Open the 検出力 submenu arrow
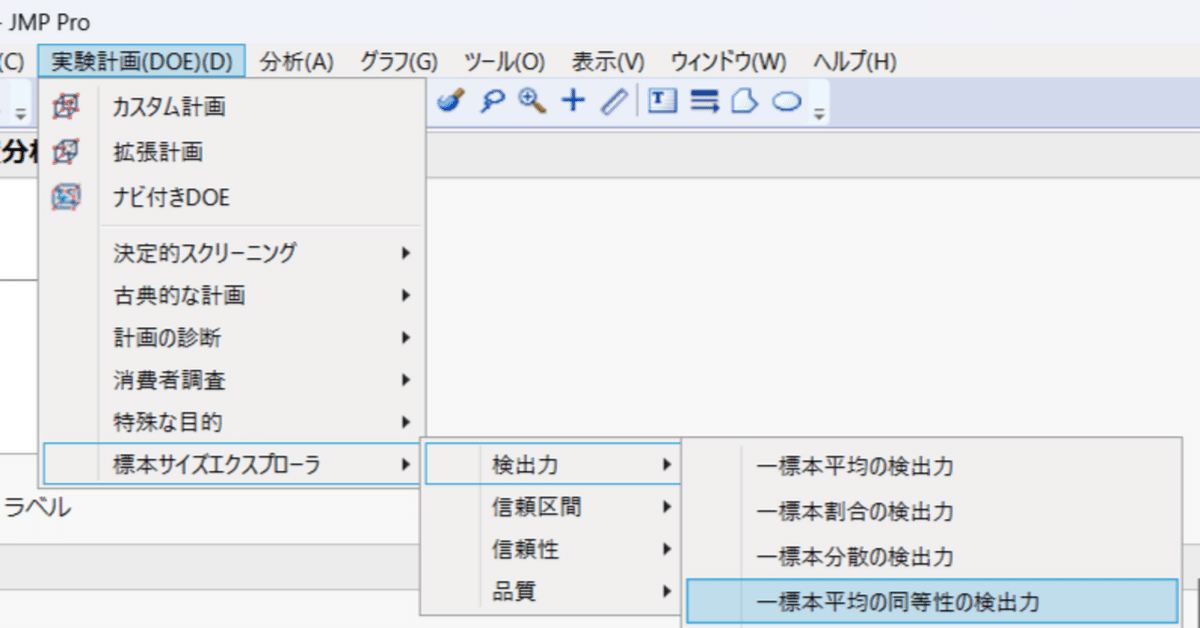 point(669,464)
